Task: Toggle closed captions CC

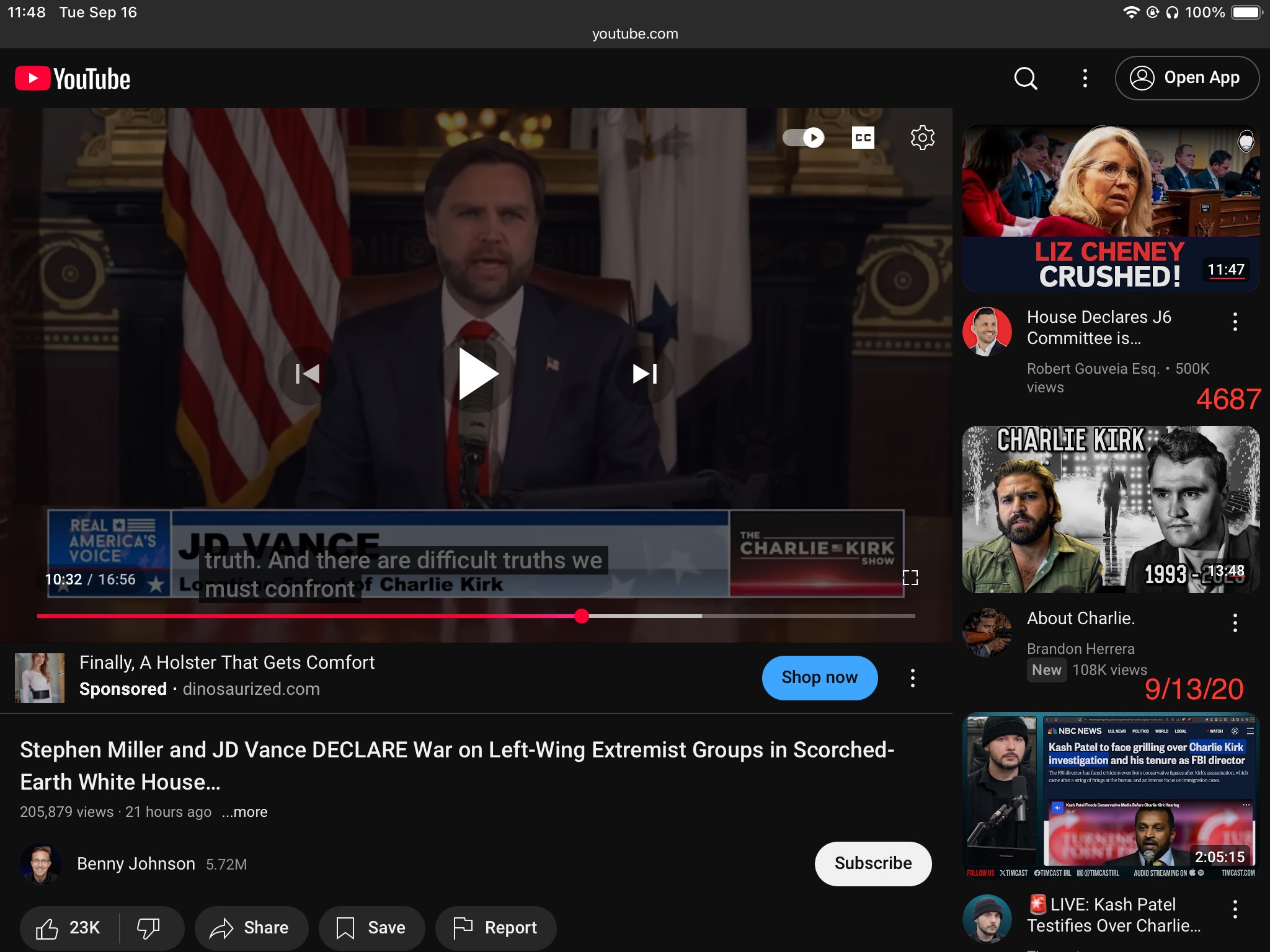Action: pos(863,137)
